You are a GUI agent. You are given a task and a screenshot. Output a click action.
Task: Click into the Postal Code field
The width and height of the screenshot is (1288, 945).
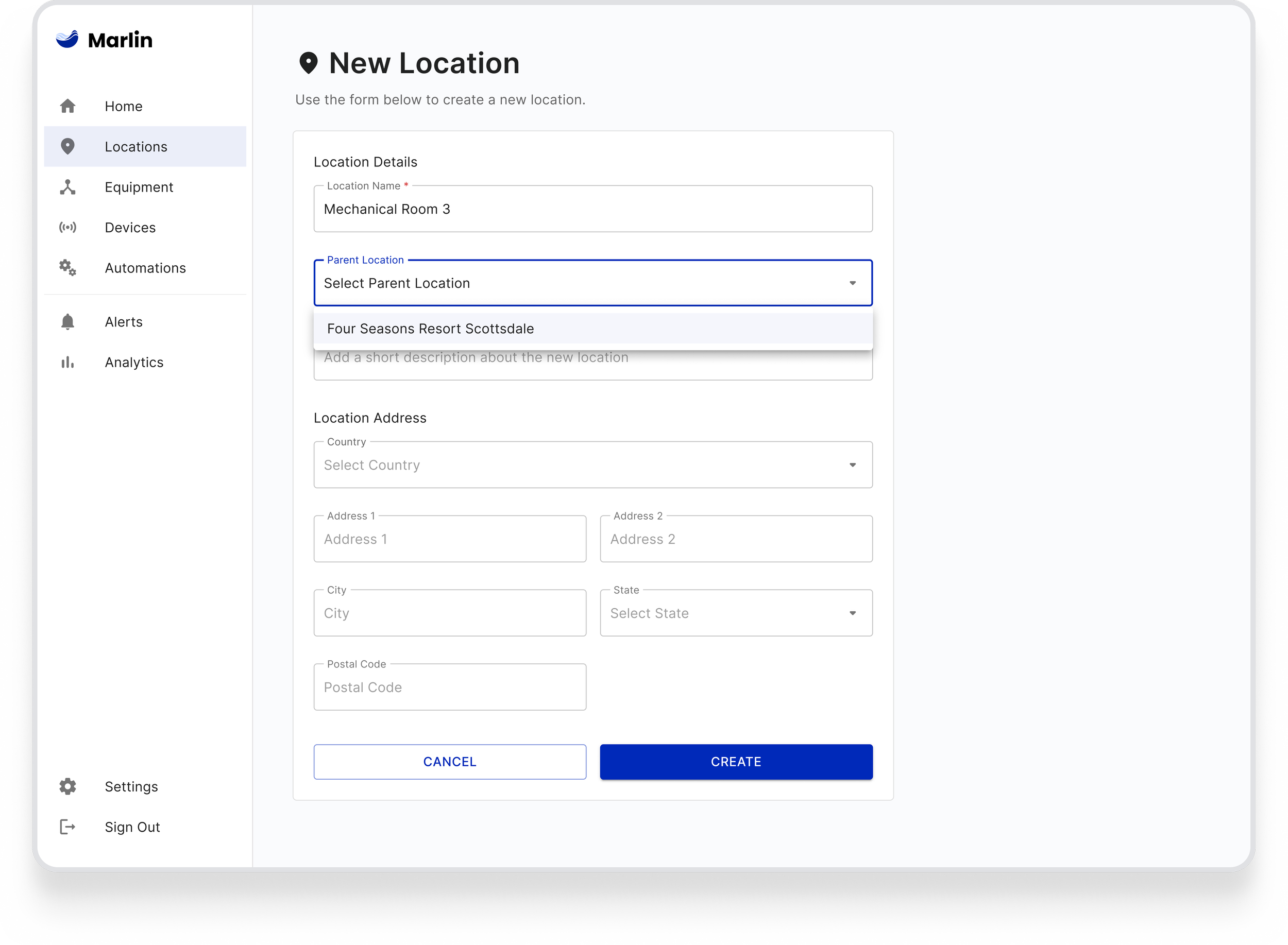point(450,688)
